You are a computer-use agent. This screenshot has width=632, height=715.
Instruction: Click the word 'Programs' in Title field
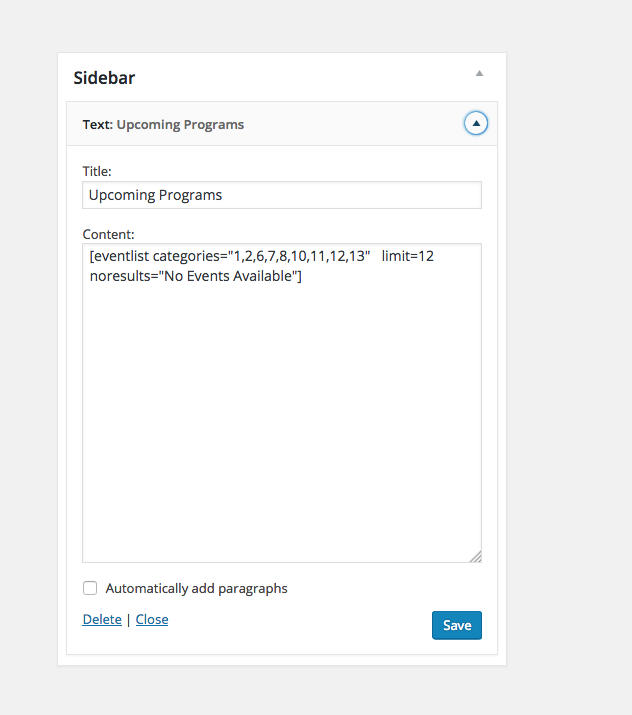(x=189, y=195)
